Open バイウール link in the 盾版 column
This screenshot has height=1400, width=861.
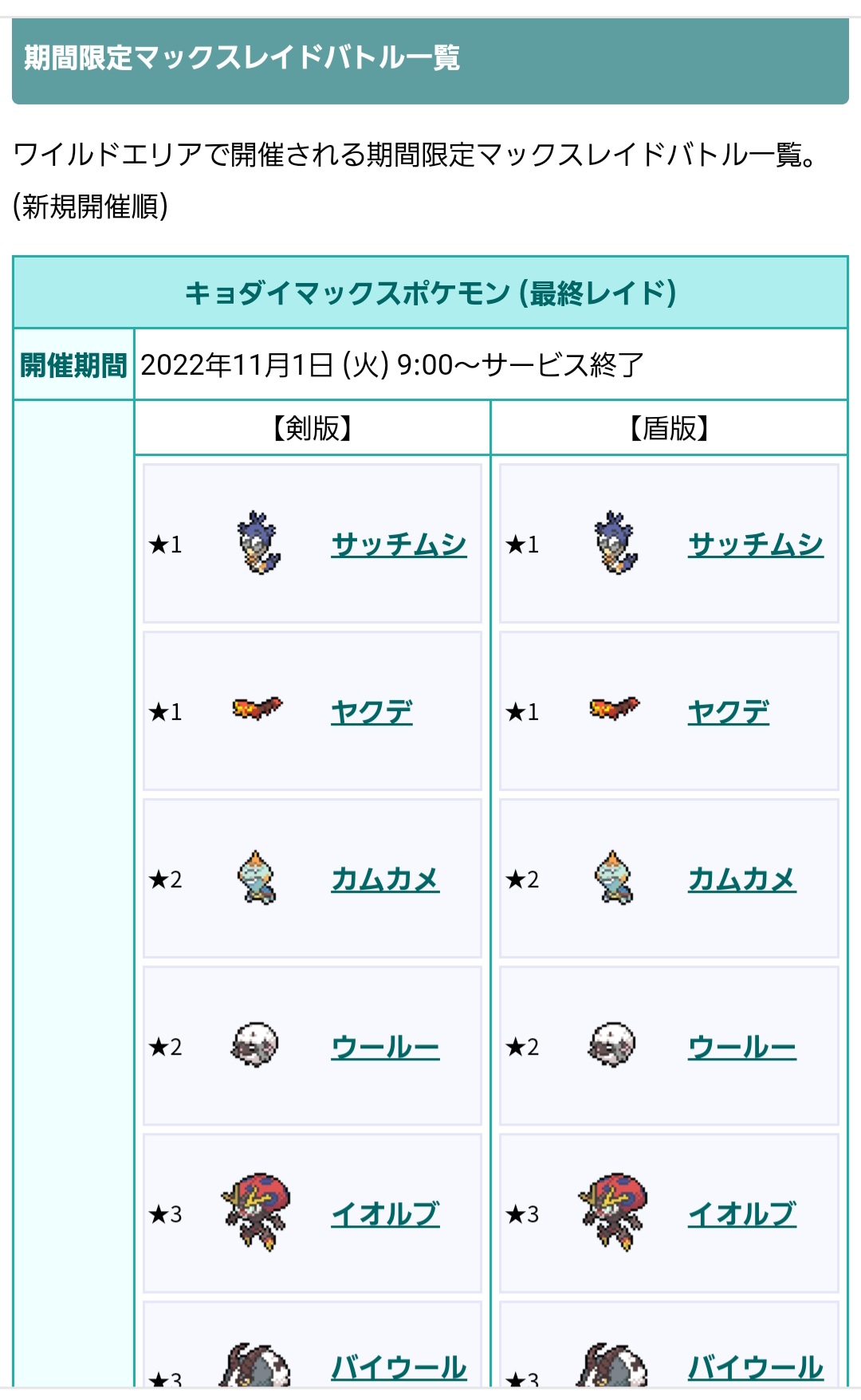click(x=756, y=1367)
